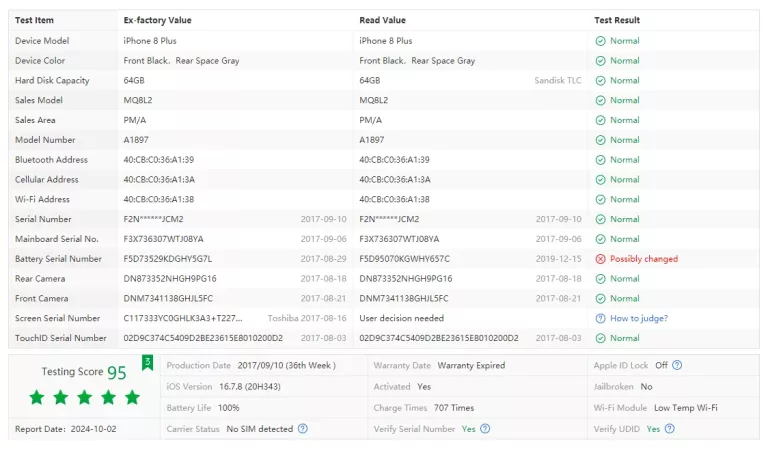Click green check icon in TouchID Serial row
Viewport: 768px width, 449px height.
pos(600,338)
